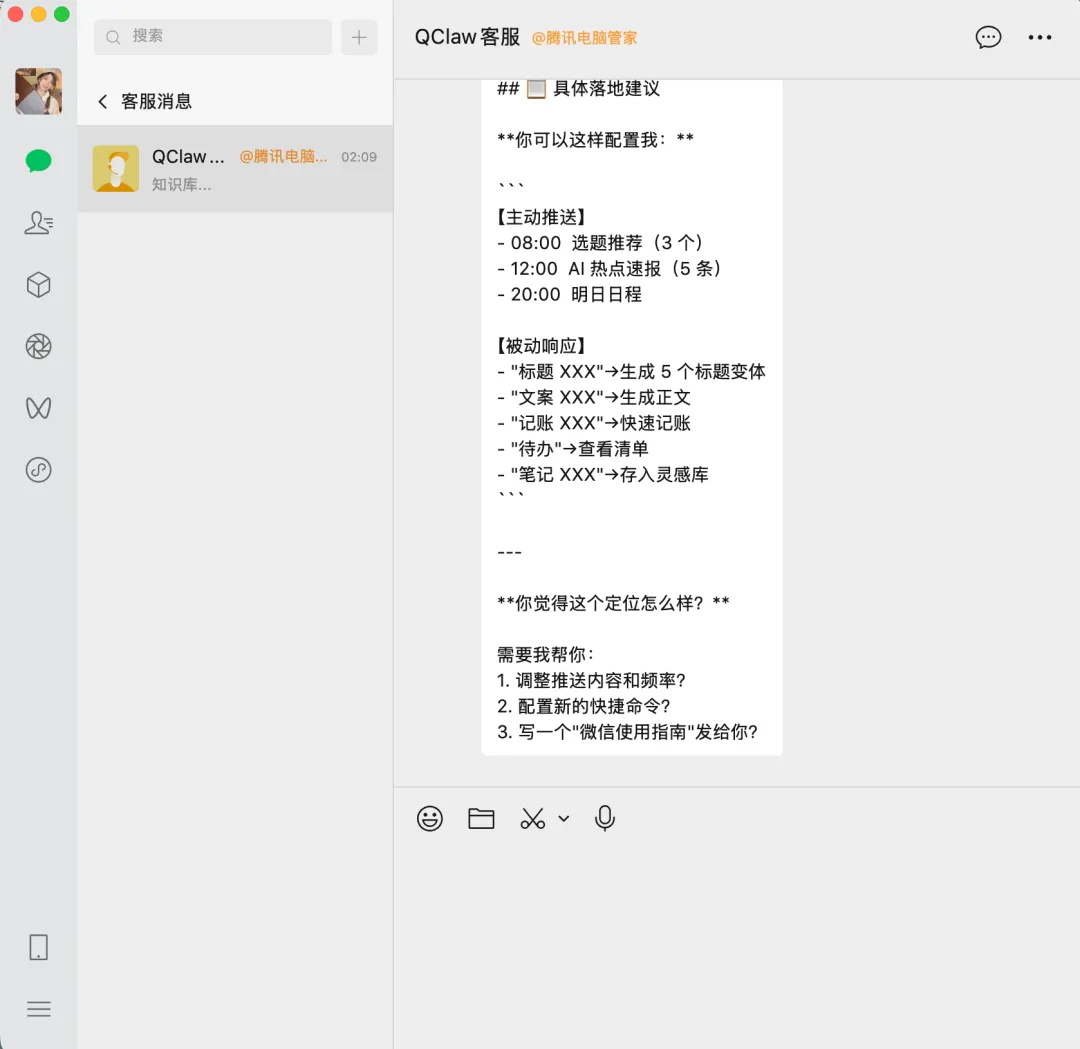Click the 【主动推送】 heading in message

point(541,217)
